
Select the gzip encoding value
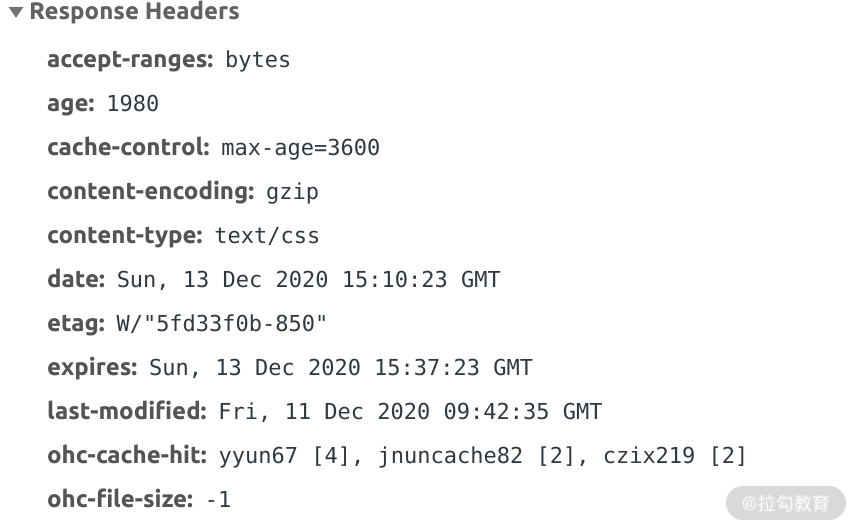click(x=292, y=192)
